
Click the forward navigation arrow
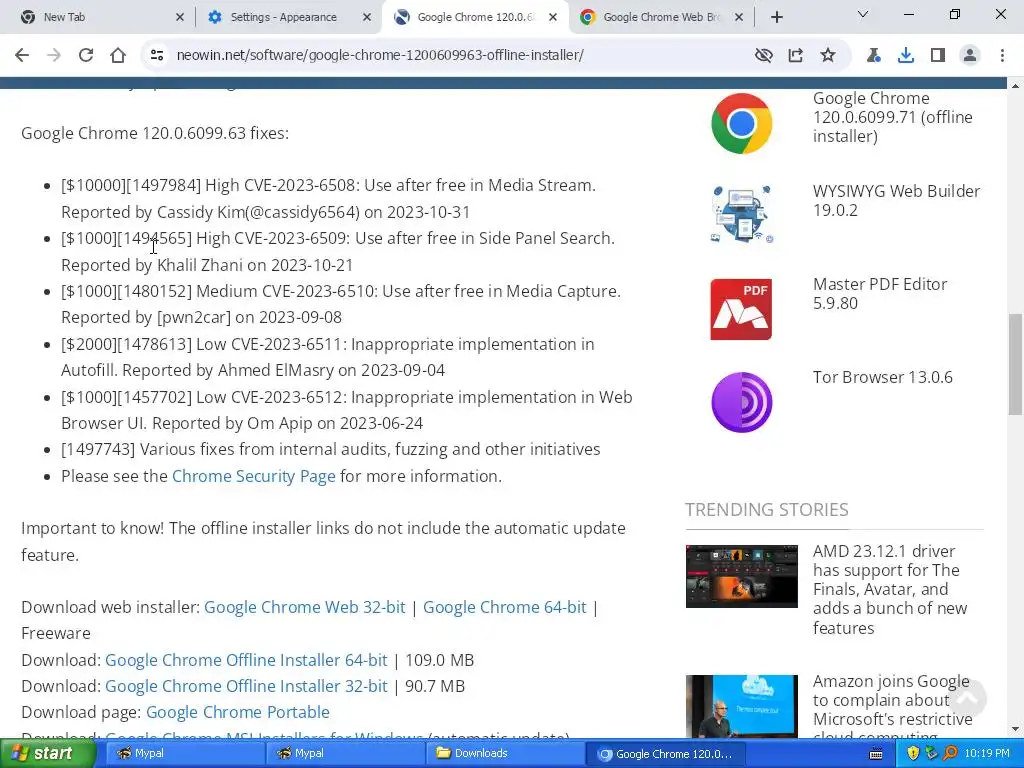54,55
